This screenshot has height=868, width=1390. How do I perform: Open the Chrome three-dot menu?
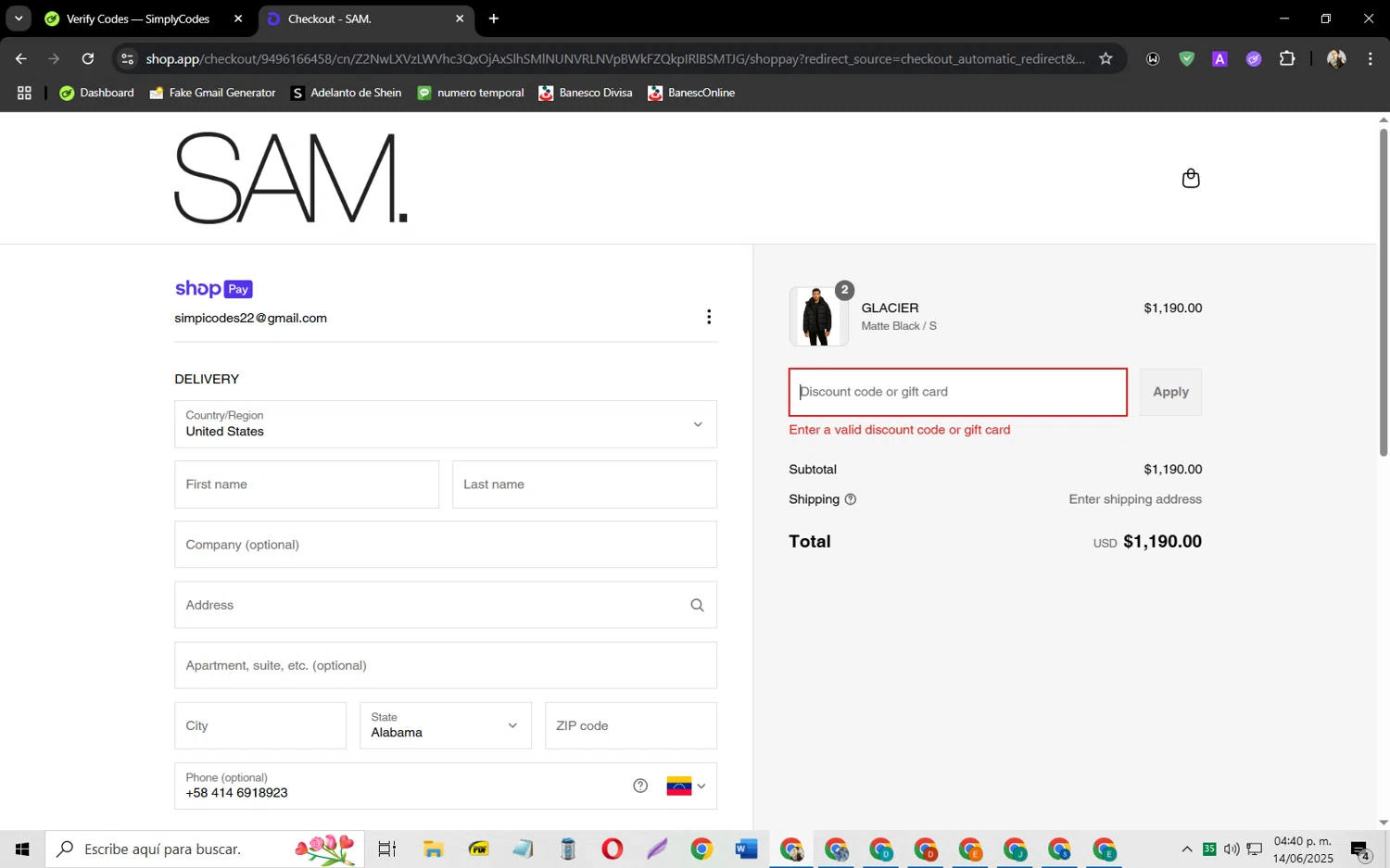[x=1370, y=58]
